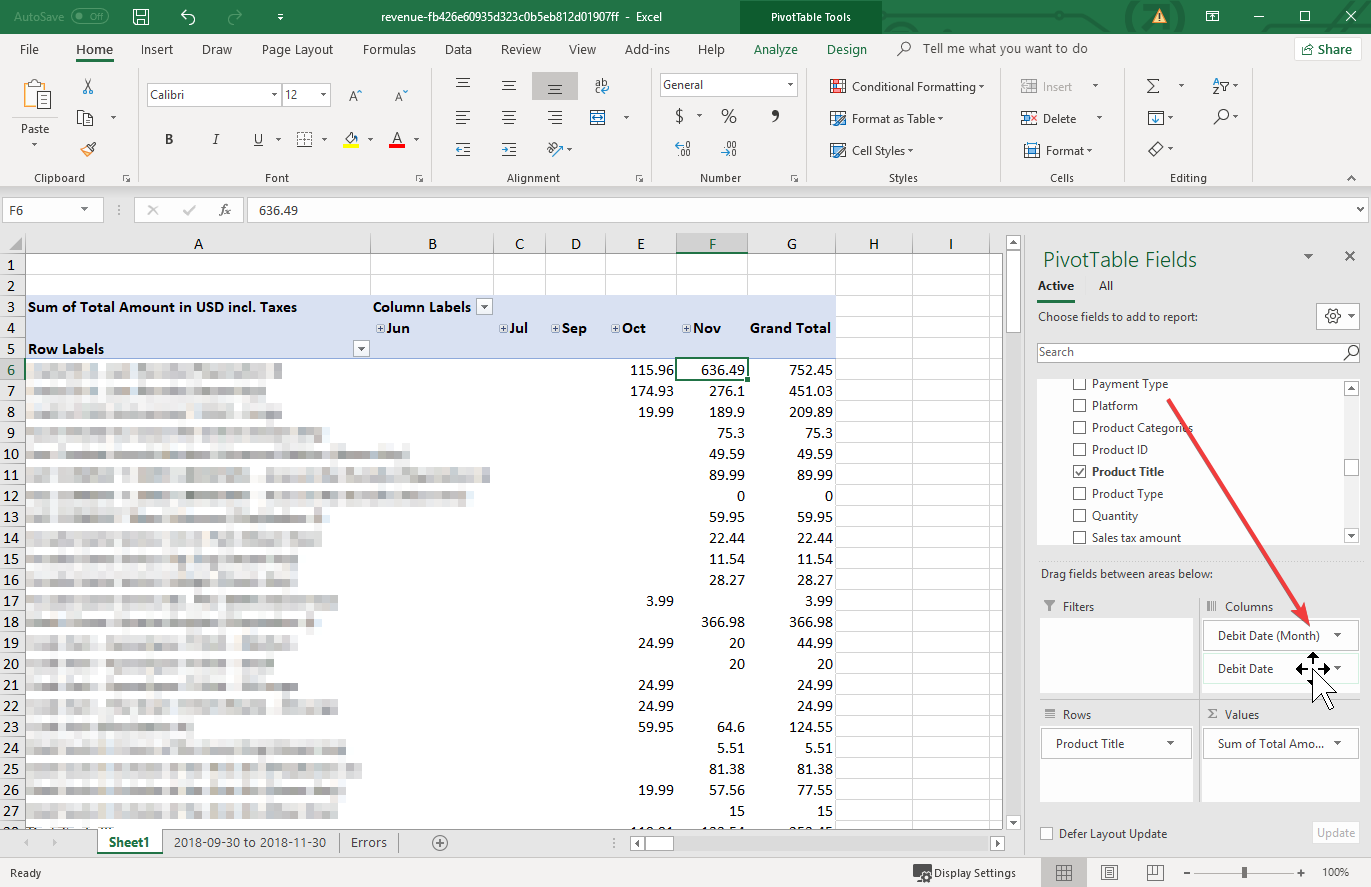Image resolution: width=1371 pixels, height=887 pixels.
Task: Click the Cut scissors icon
Action: [x=88, y=87]
